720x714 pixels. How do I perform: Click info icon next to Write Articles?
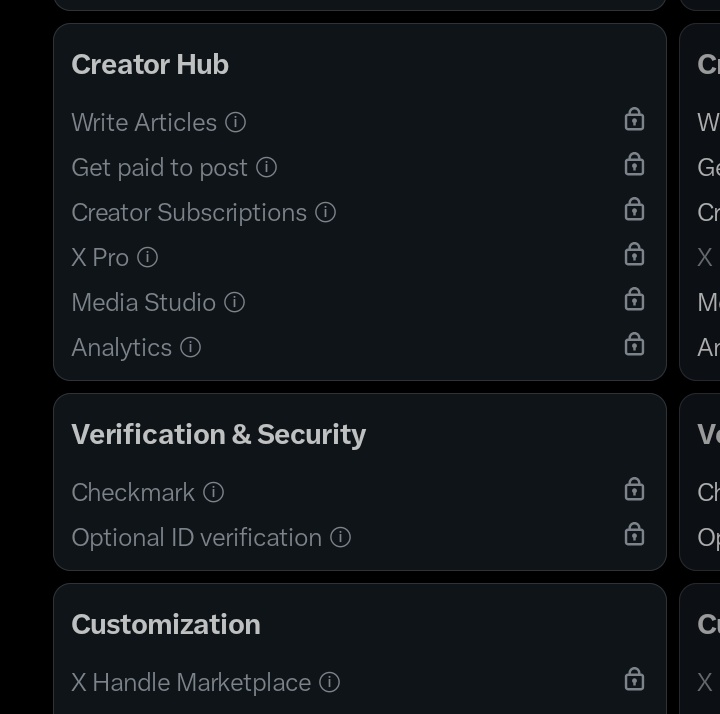coord(236,122)
